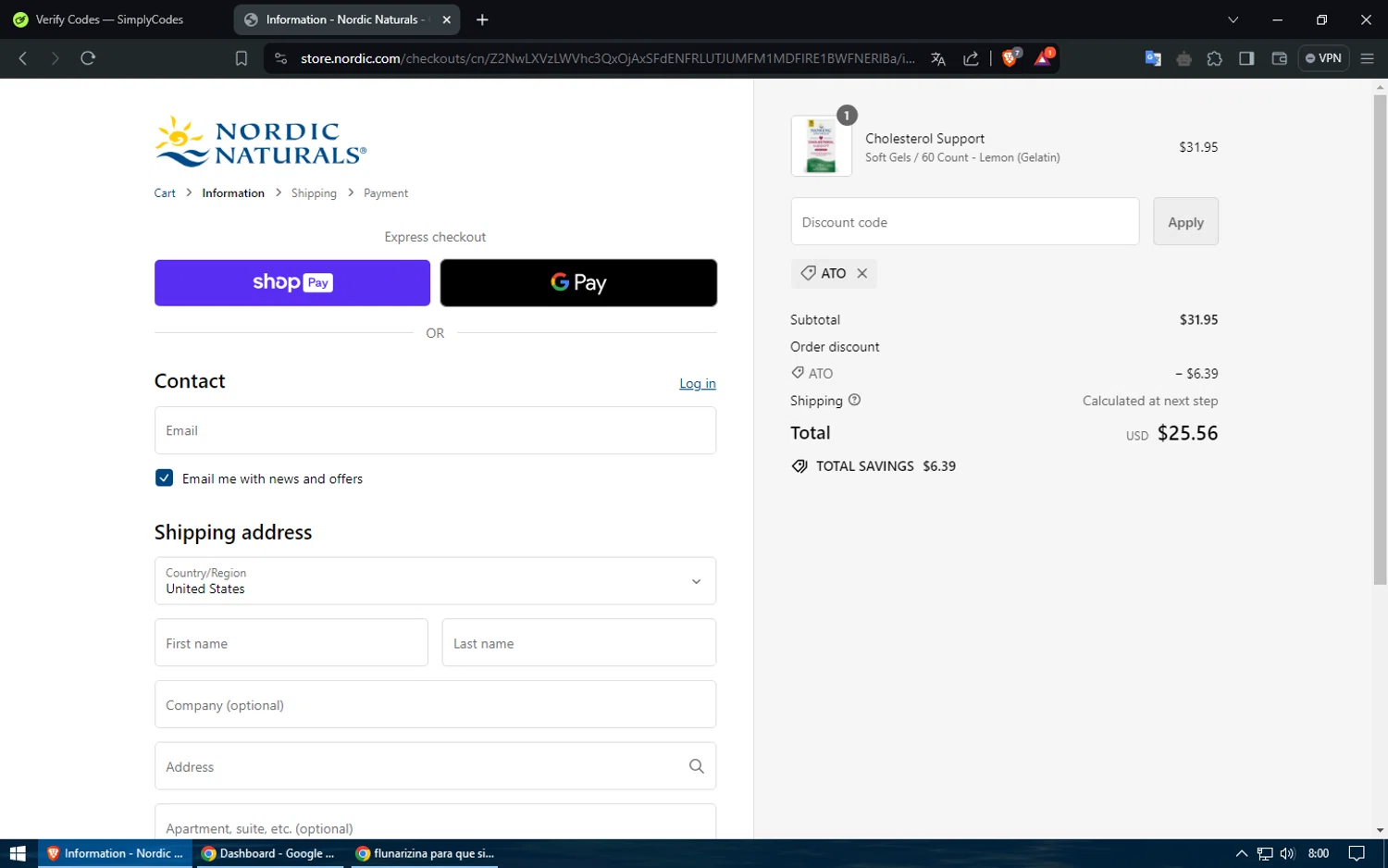Open a new tab with the plus
Viewport: 1388px width, 868px height.
[x=482, y=19]
